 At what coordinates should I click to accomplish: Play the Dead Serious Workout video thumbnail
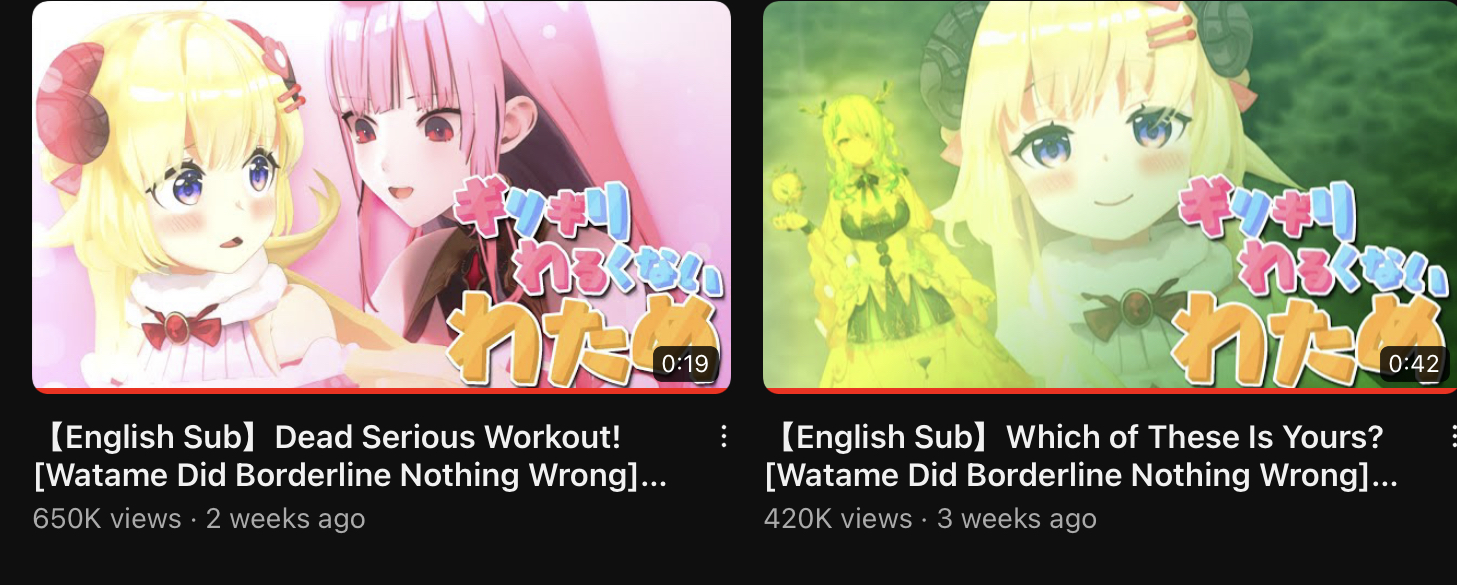(x=381, y=197)
